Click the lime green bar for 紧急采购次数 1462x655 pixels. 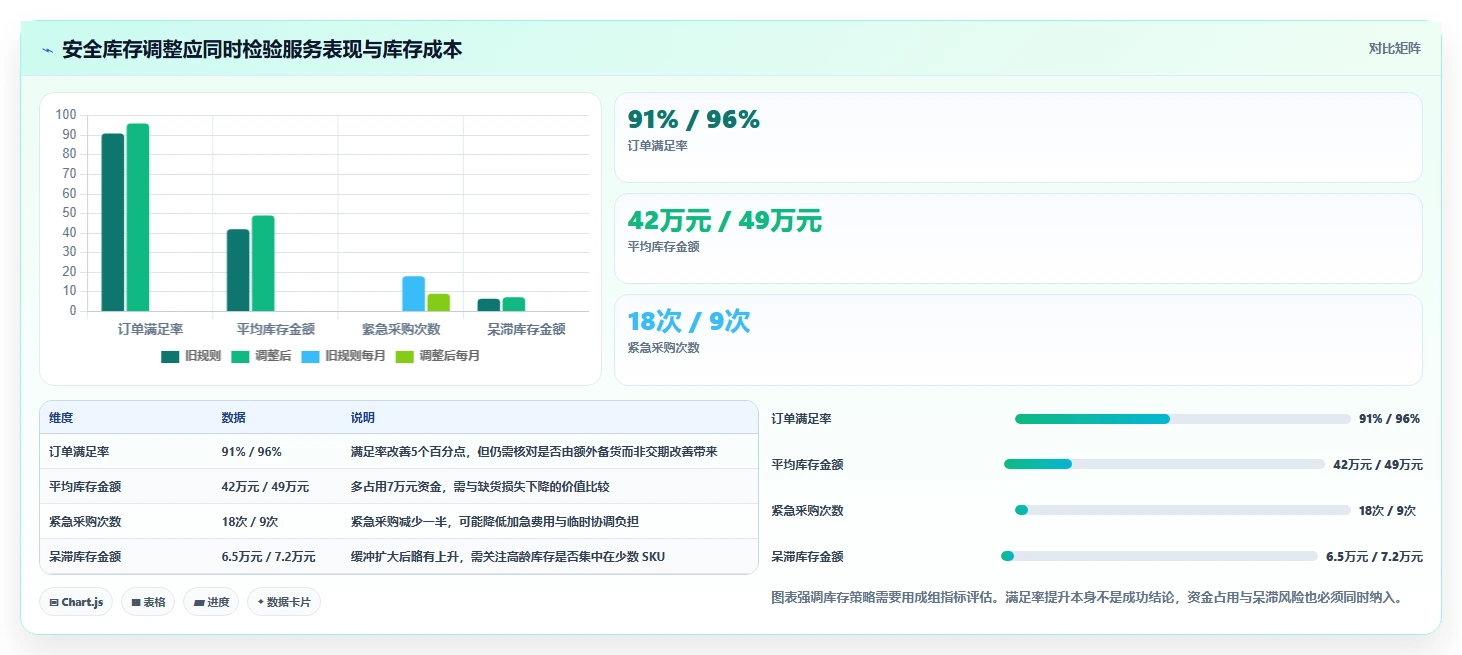439,302
